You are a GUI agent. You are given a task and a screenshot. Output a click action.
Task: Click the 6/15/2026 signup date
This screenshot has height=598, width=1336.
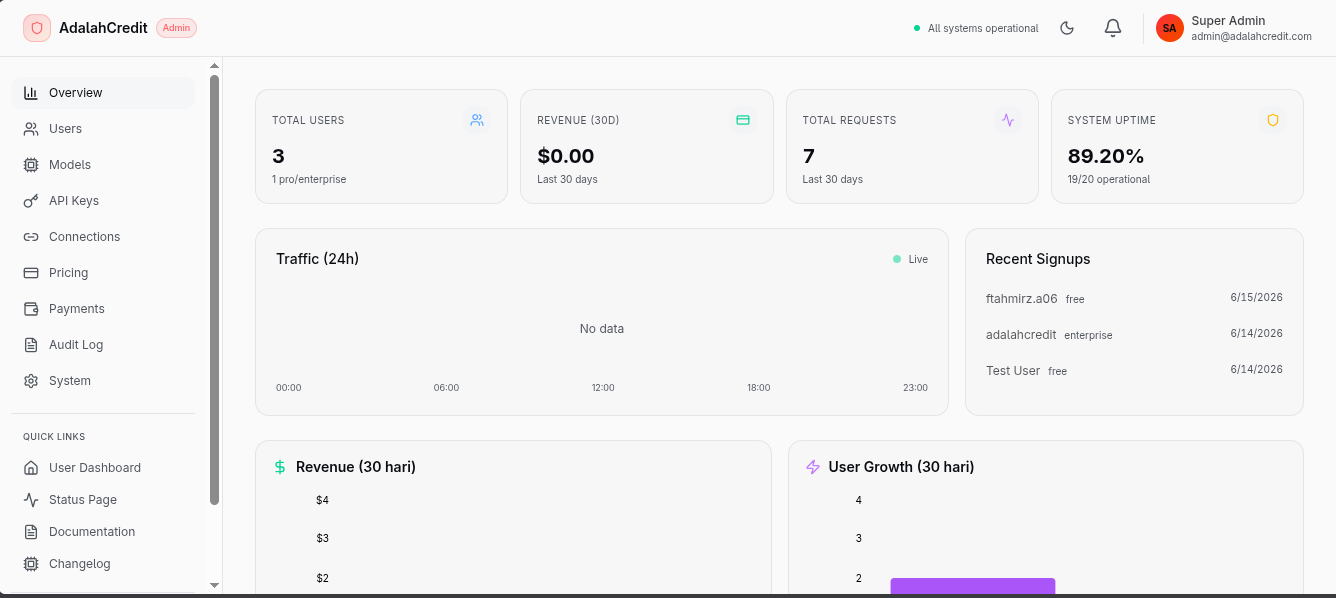[1257, 298]
